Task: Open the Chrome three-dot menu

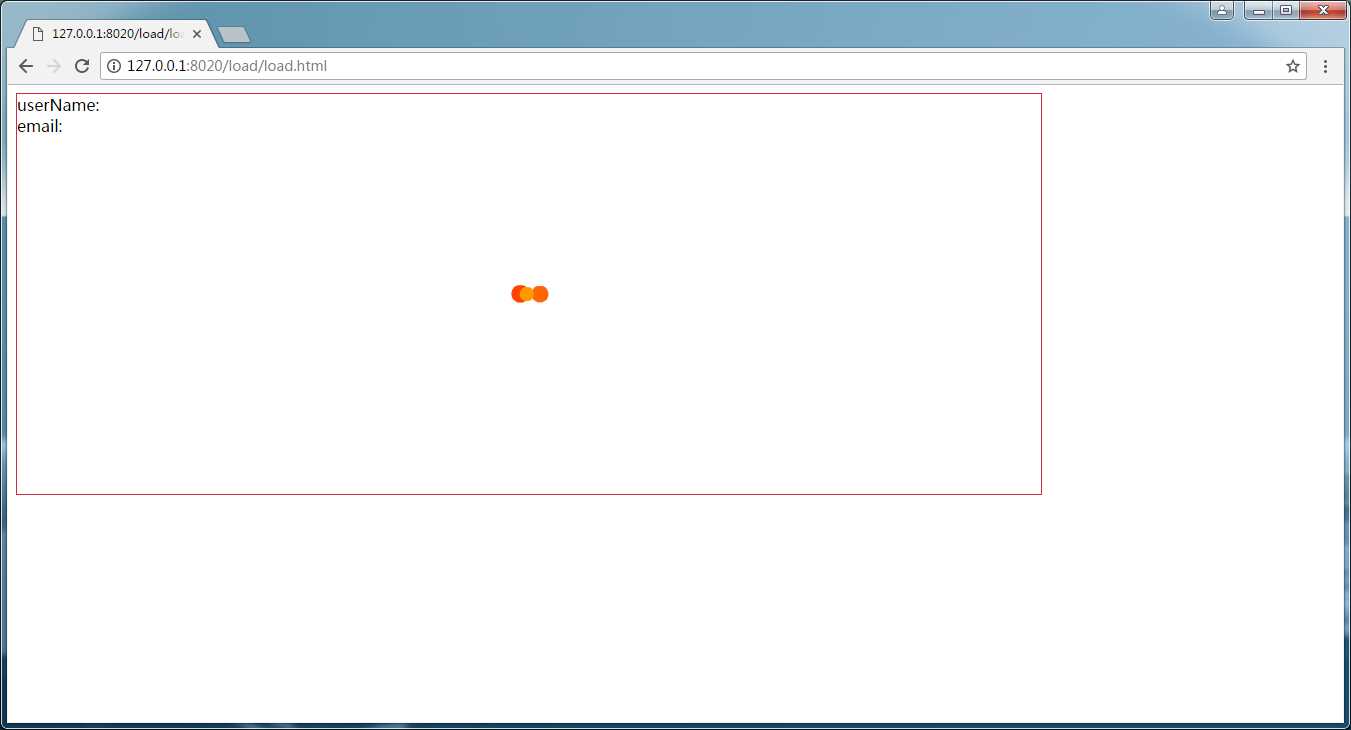Action: tap(1325, 66)
